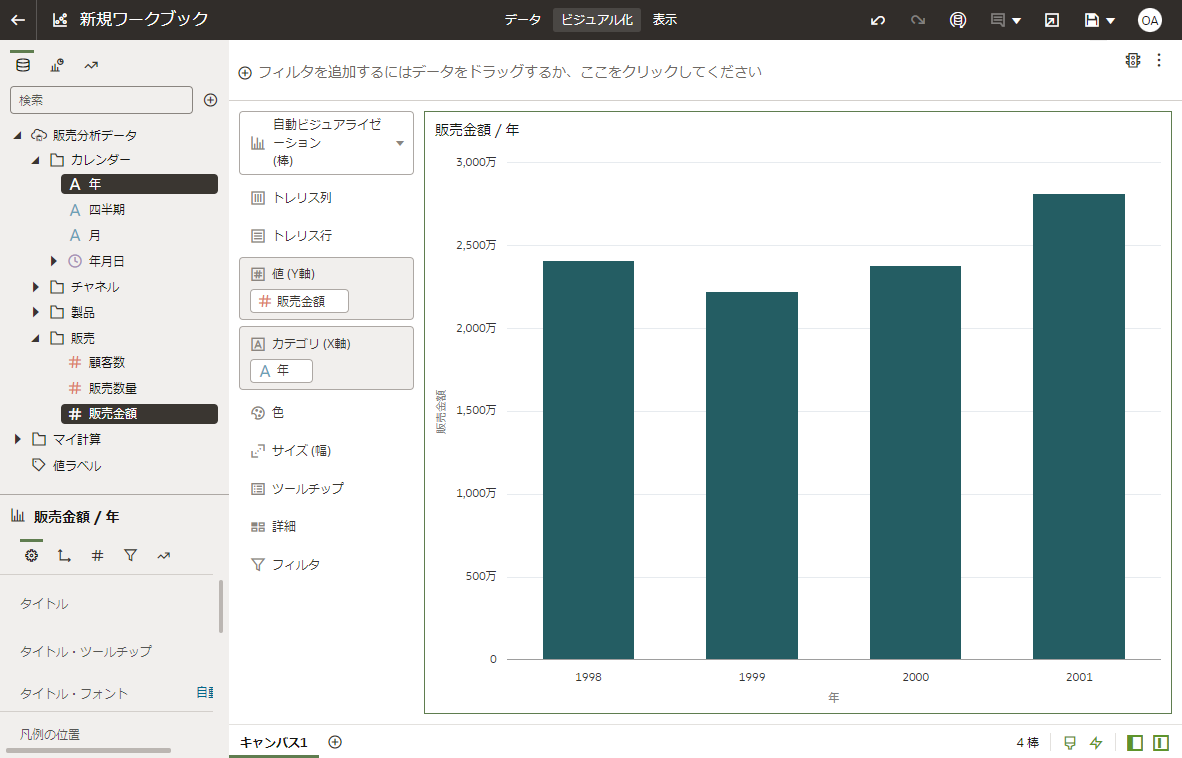
Task: Switch to the 表示 tab
Action: click(665, 20)
